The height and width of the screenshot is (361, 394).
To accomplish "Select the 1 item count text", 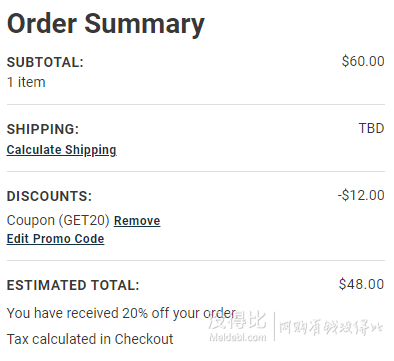I will 26,82.
